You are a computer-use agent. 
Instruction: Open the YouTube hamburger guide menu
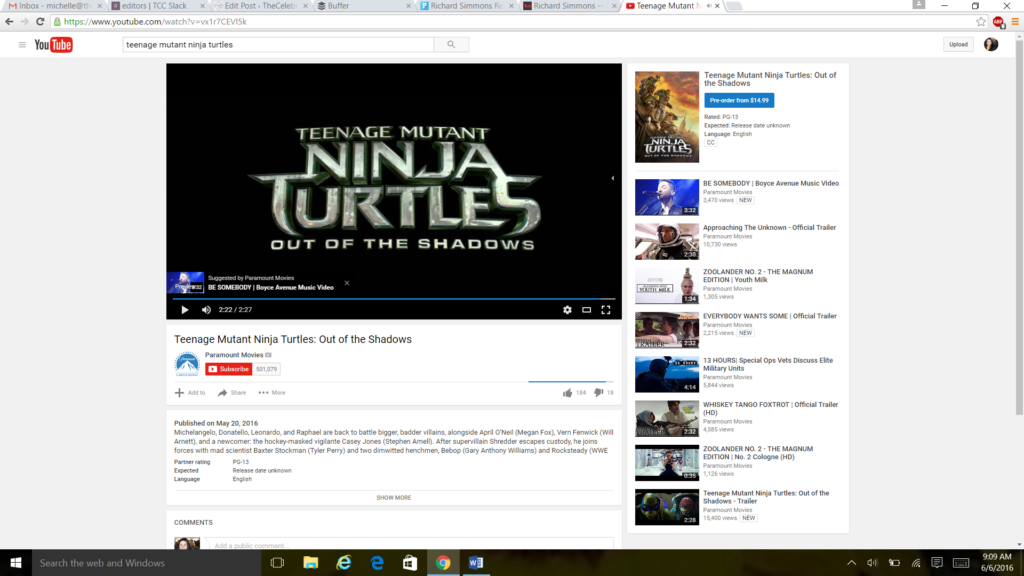pyautogui.click(x=22, y=45)
